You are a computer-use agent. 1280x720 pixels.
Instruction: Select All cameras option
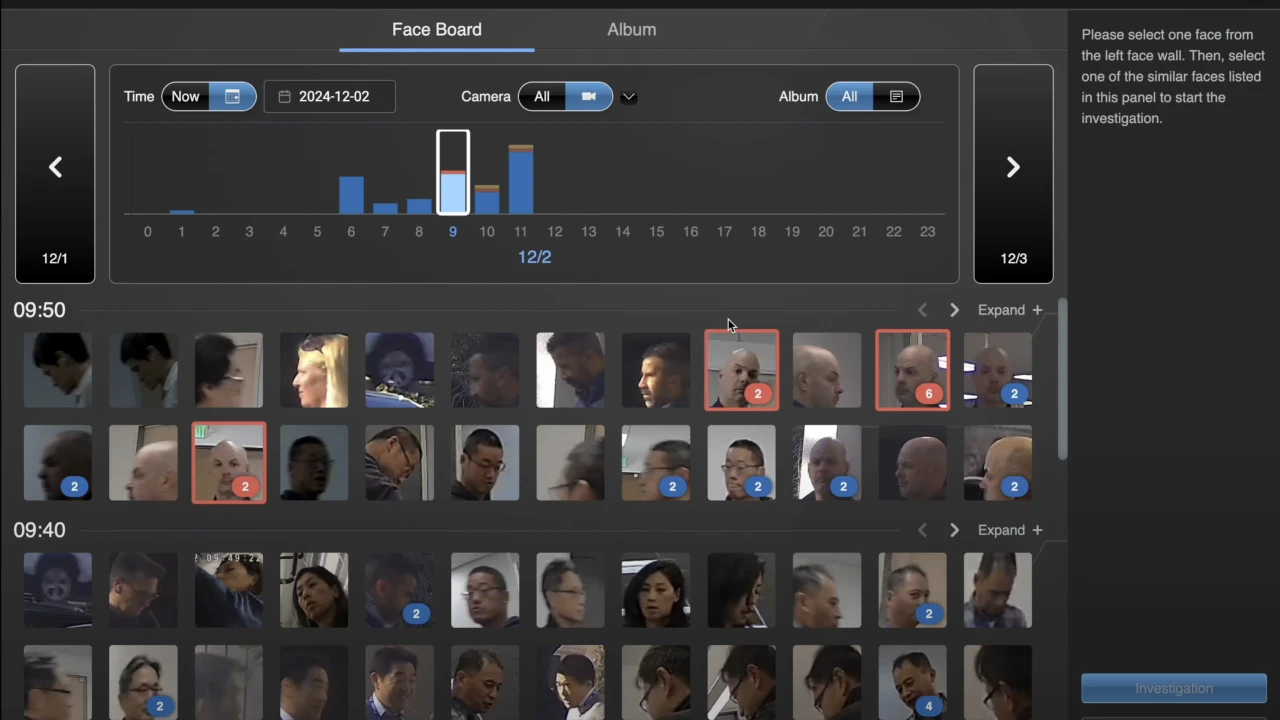pyautogui.click(x=542, y=97)
